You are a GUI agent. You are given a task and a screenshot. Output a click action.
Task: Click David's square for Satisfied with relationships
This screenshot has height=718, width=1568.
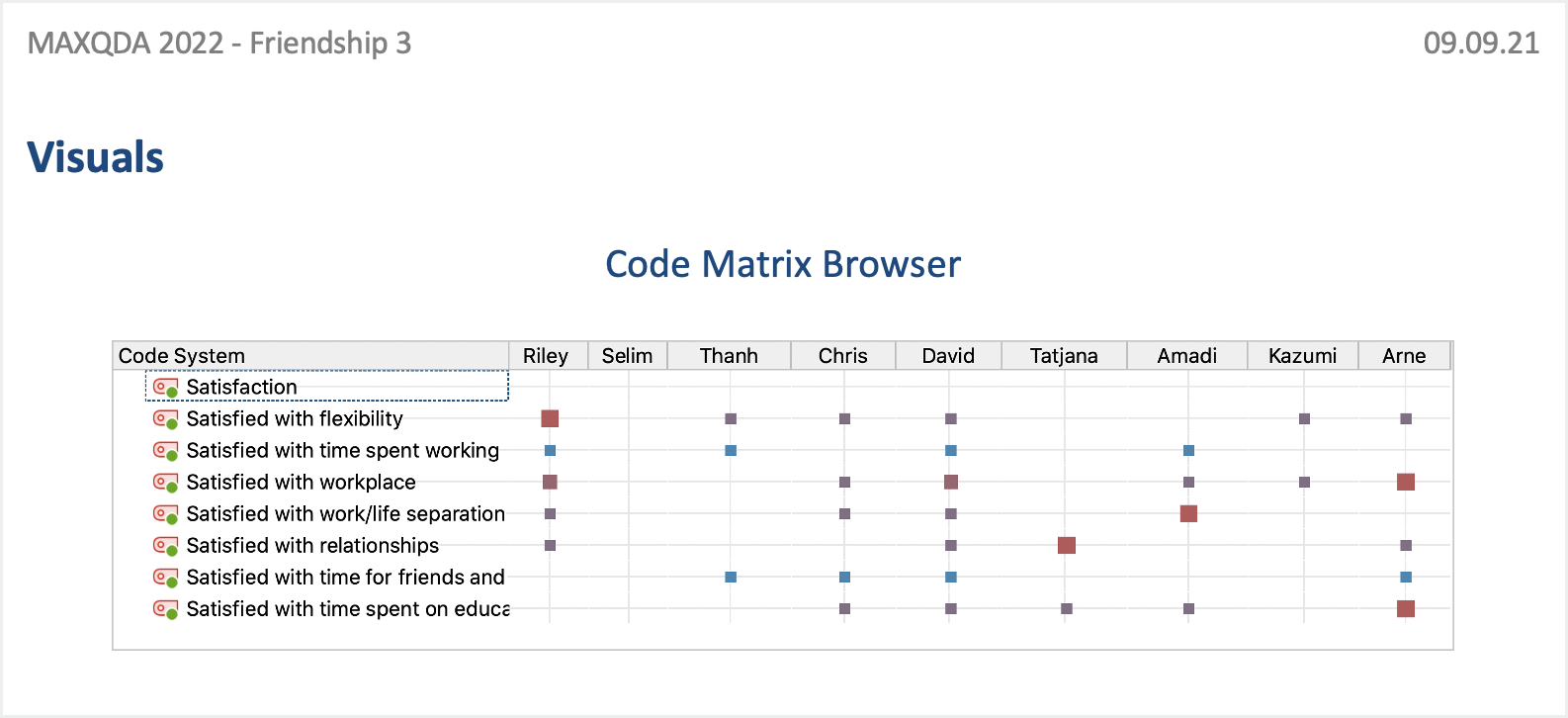(x=951, y=545)
